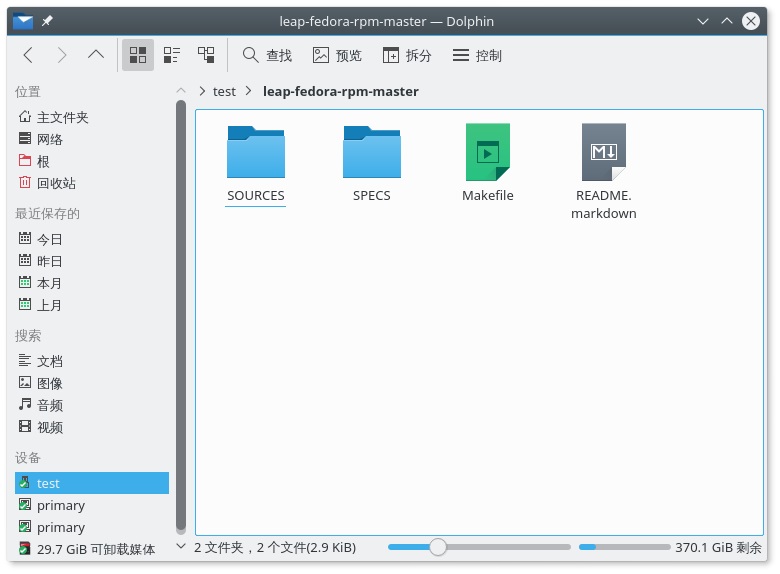Switch to details tree view mode
This screenshot has width=780, height=574.
tap(206, 55)
